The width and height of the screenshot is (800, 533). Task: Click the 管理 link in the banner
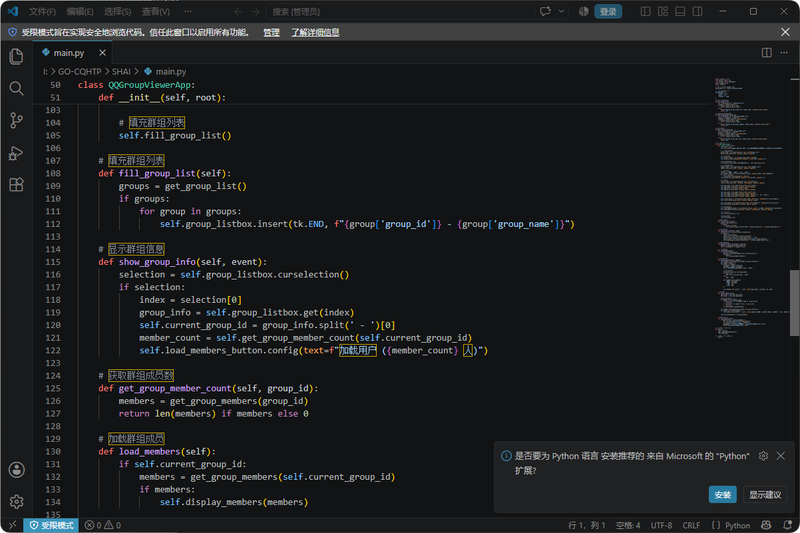(x=271, y=32)
